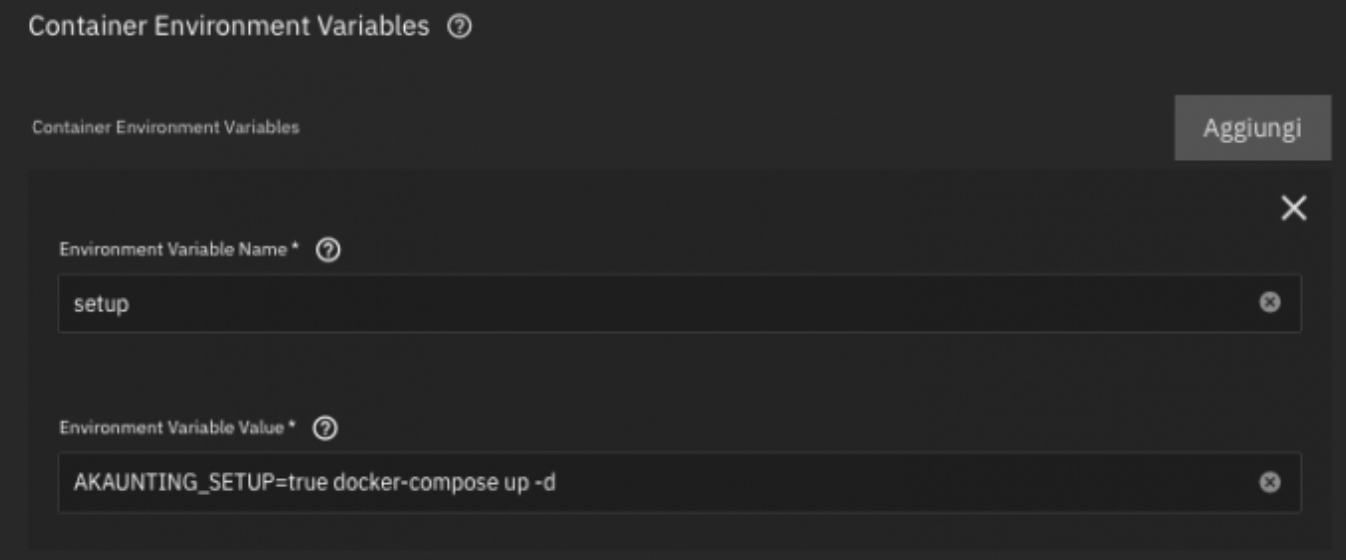1346x560 pixels.
Task: Click the small Container Environment Variables sublabel
Action: point(166,127)
